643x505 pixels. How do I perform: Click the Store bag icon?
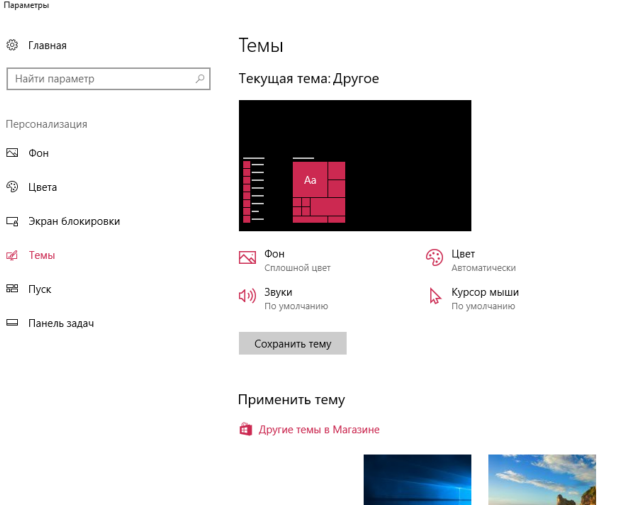(x=246, y=429)
